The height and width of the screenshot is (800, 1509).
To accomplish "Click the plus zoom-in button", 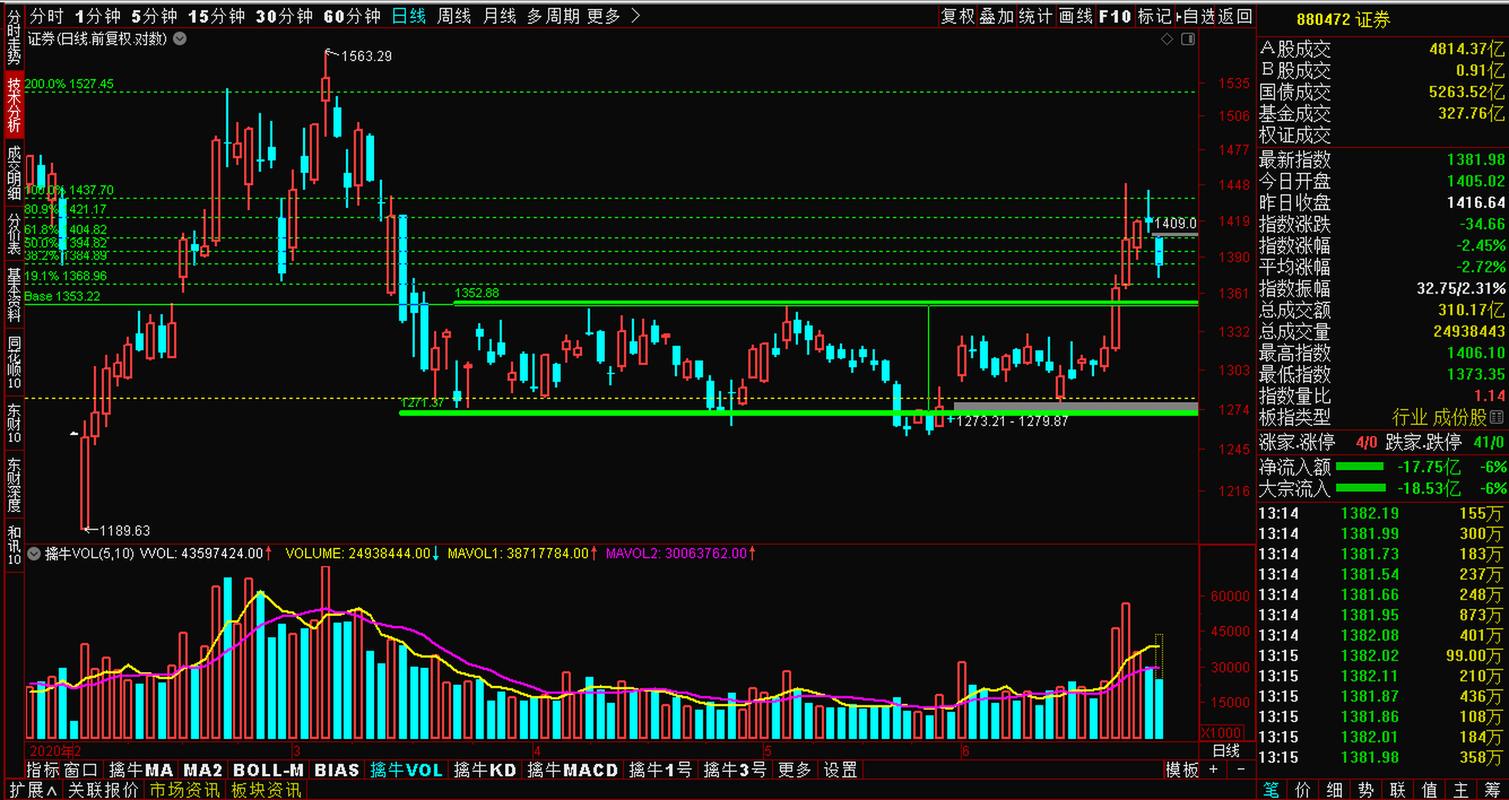I will coord(1214,770).
